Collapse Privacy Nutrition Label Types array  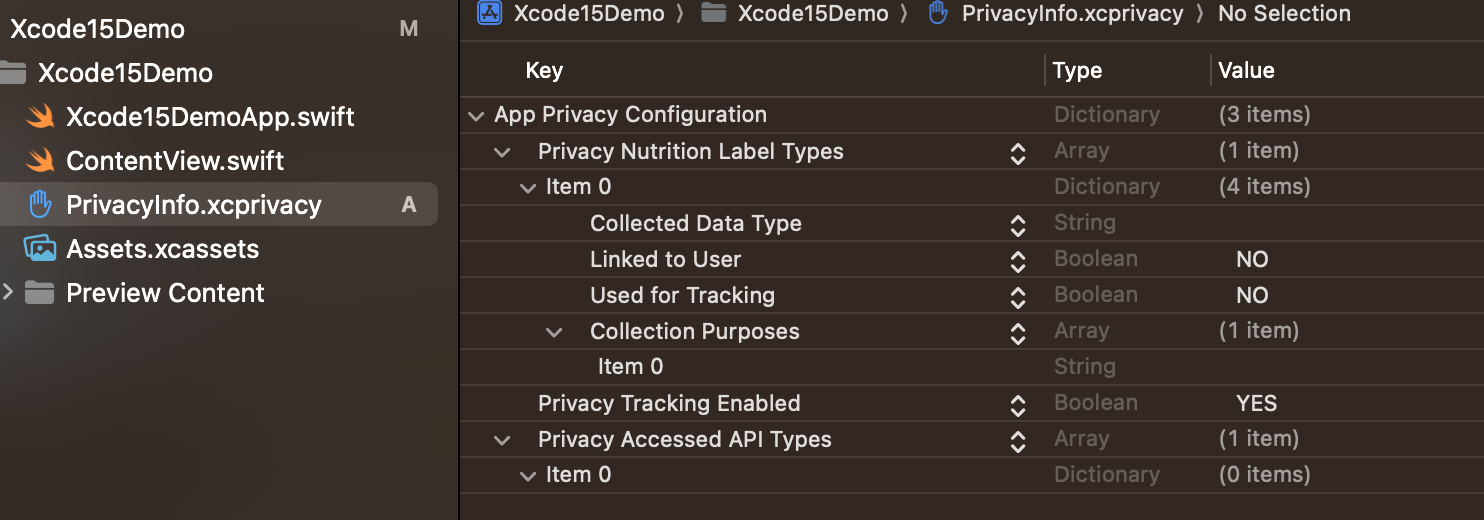point(503,153)
